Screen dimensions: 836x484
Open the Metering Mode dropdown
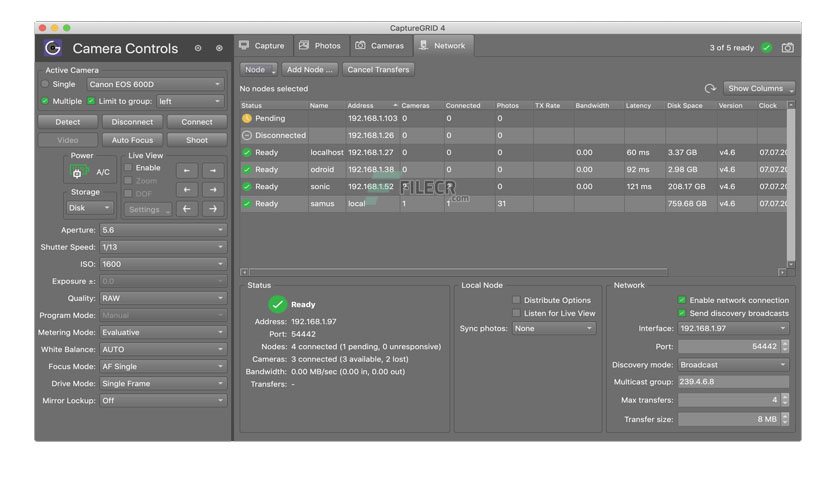point(163,333)
